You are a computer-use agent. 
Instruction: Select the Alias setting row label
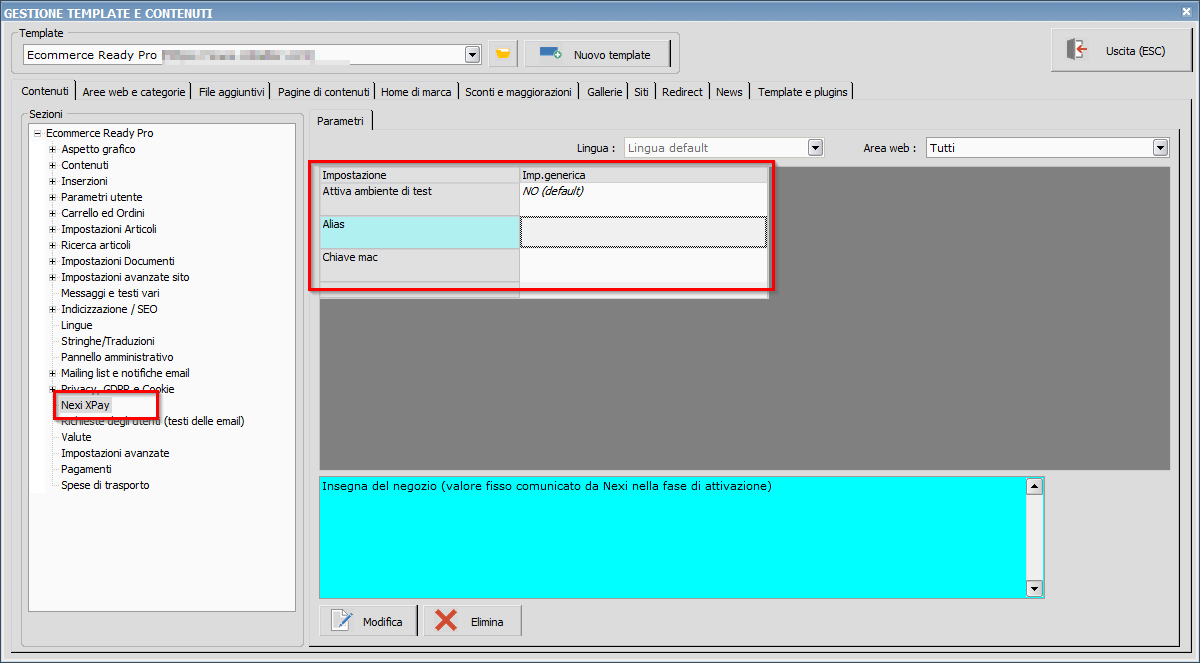point(420,232)
